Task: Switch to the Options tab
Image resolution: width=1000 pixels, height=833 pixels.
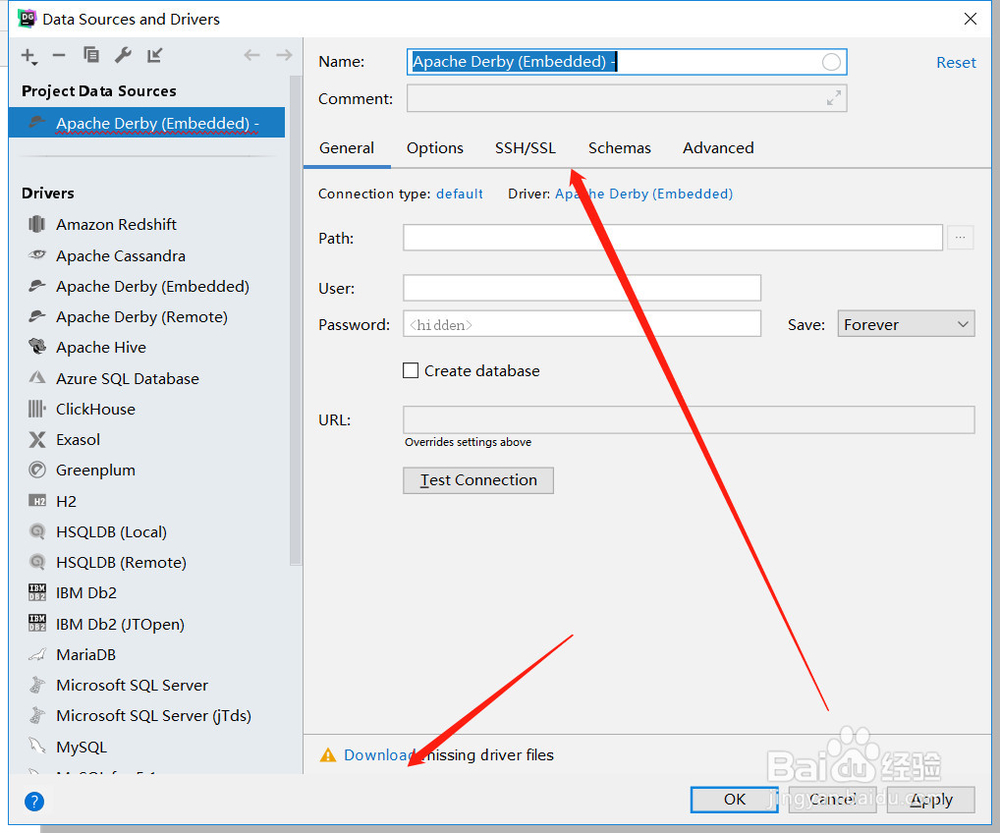Action: tap(435, 148)
